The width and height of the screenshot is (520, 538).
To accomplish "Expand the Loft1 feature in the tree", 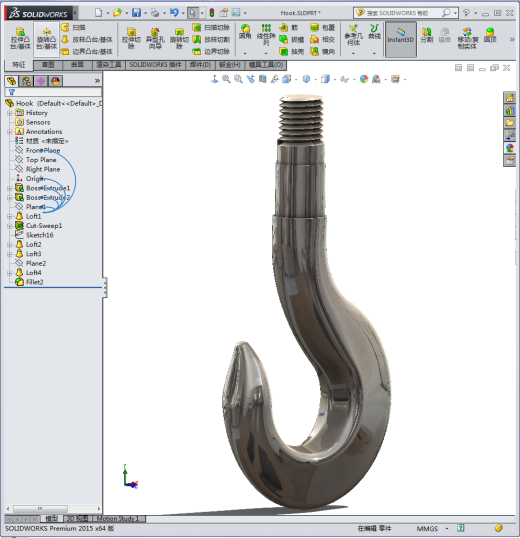I will click(10, 216).
